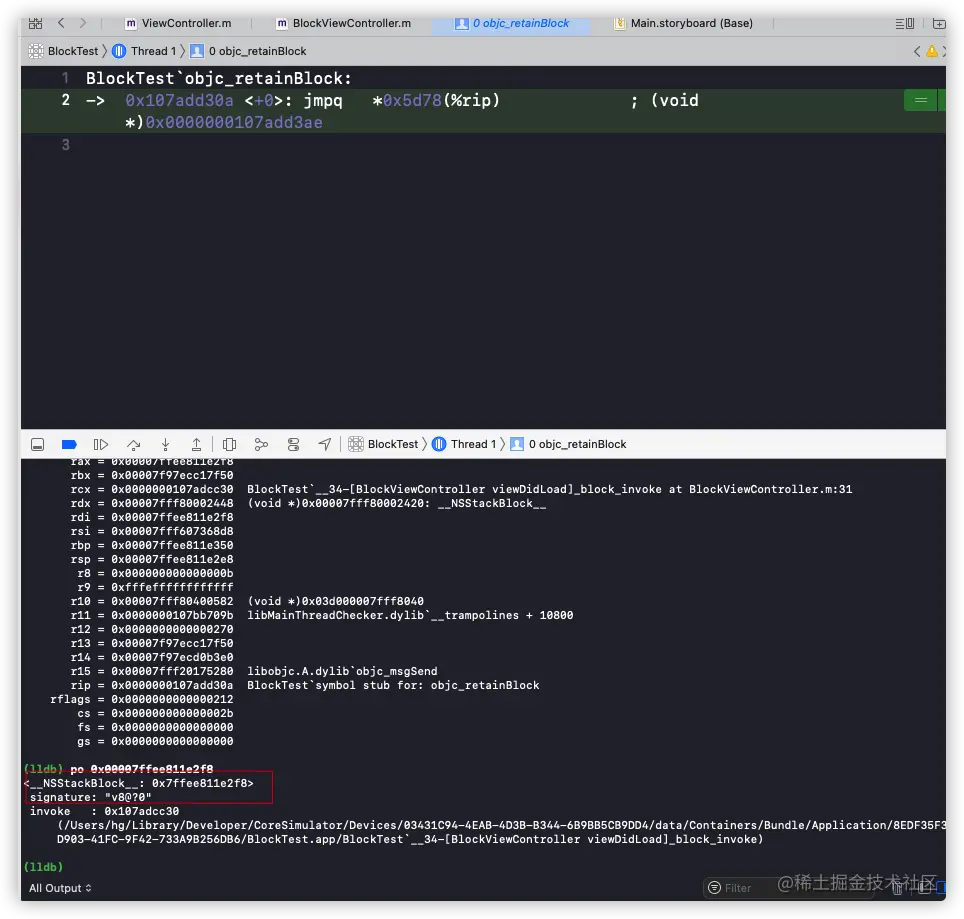
Task: Click BlockTest in the top jump bar
Action: click(64, 51)
